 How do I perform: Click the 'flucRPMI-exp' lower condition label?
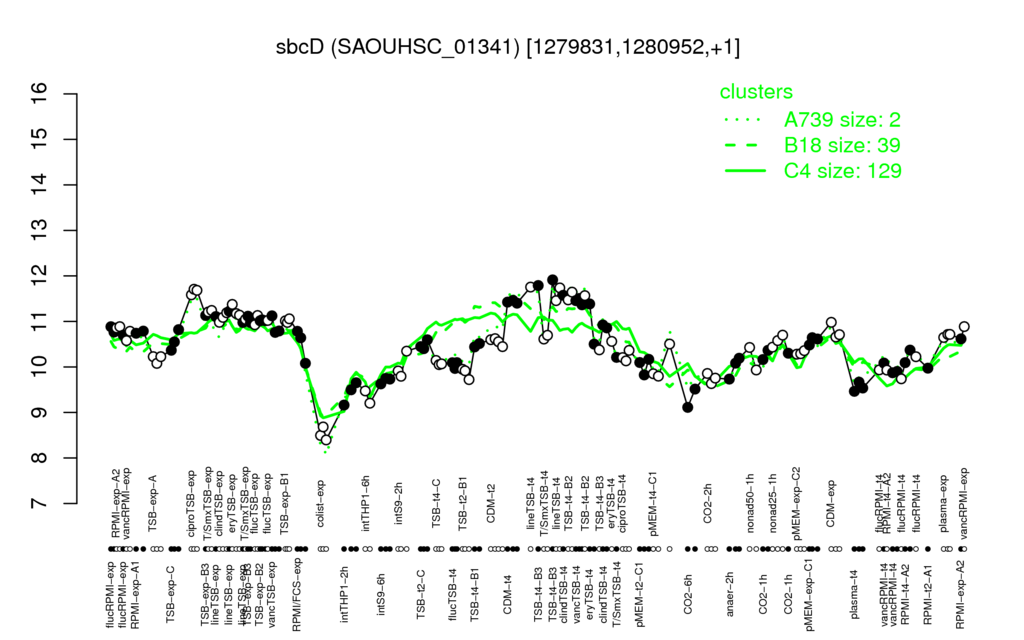(109, 593)
